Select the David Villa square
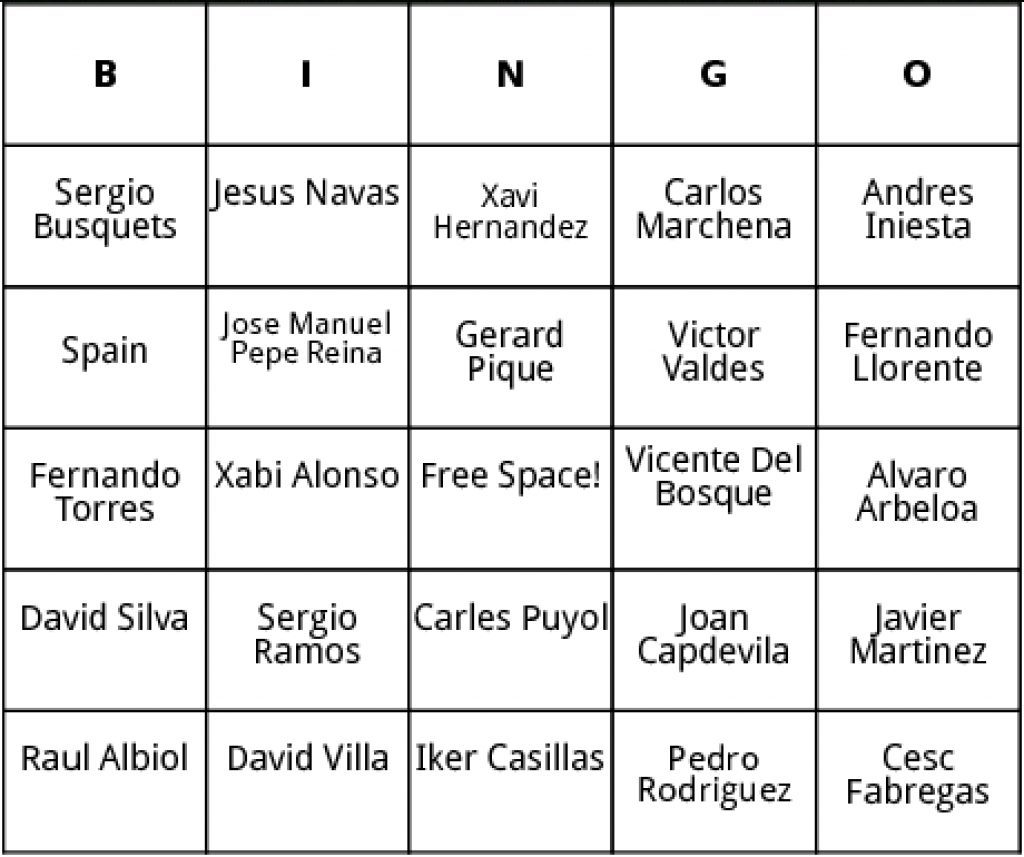 (x=306, y=759)
